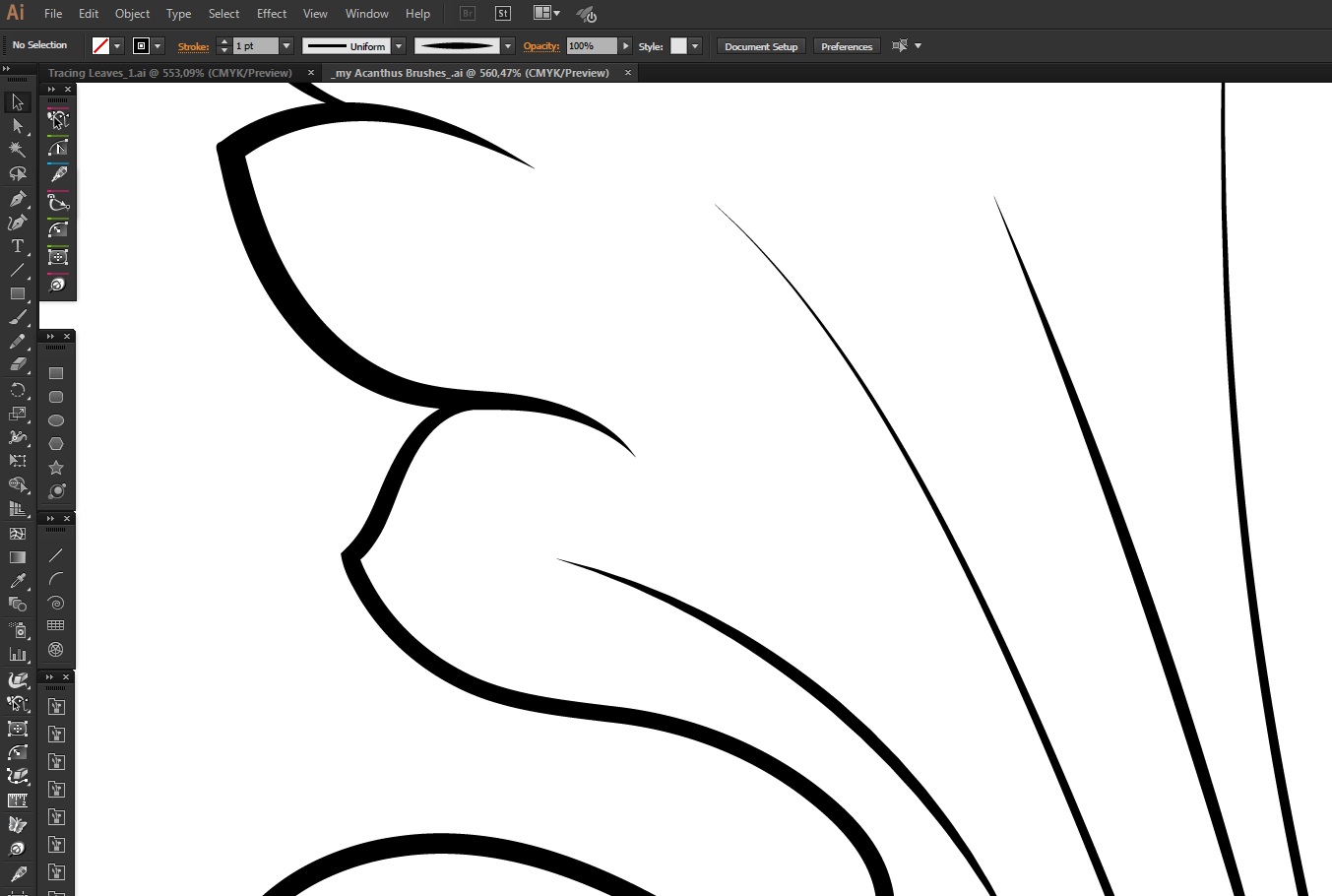The height and width of the screenshot is (896, 1332).
Task: Open the brush definition dropdown
Action: coord(508,46)
